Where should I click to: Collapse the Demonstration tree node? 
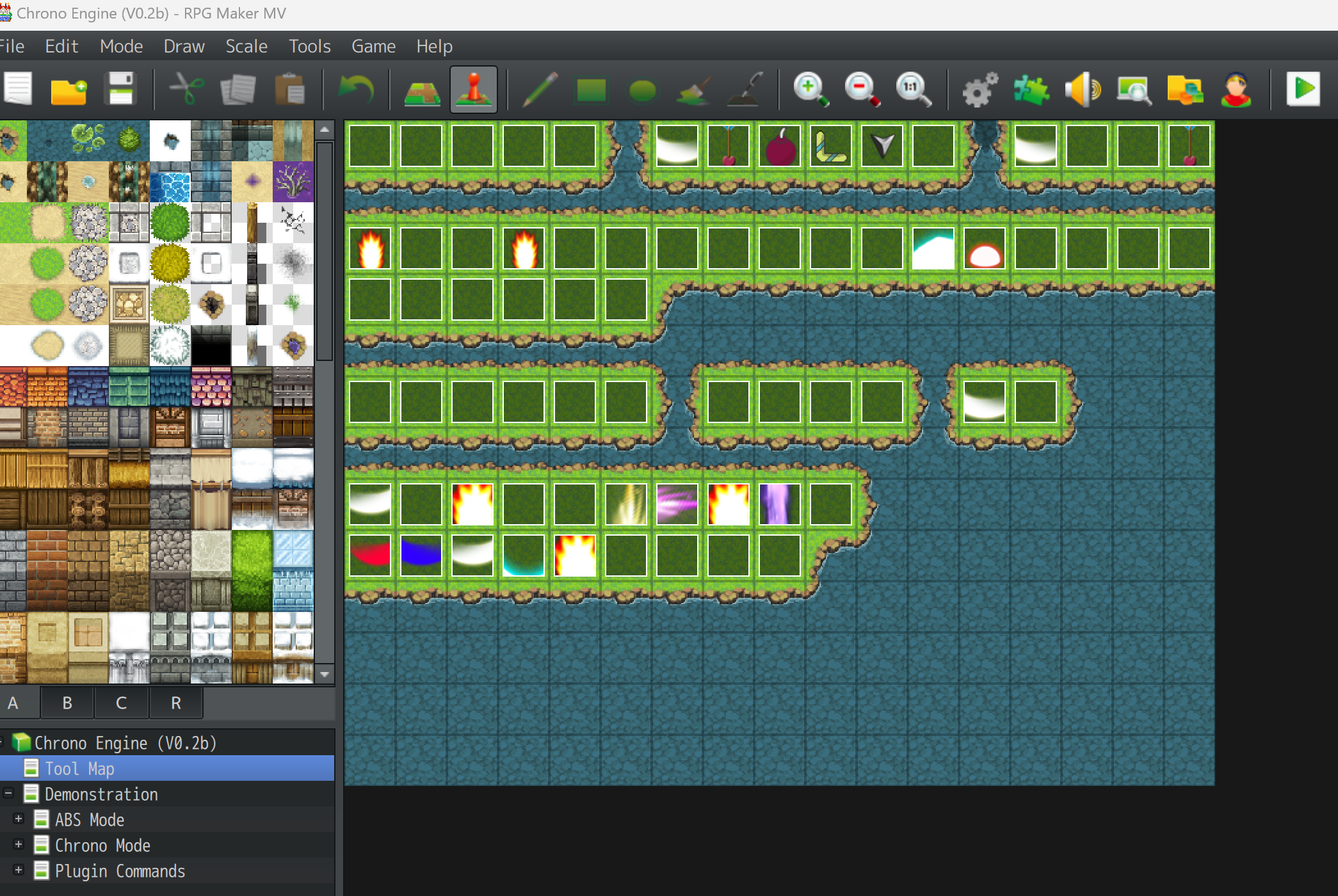pos(8,794)
